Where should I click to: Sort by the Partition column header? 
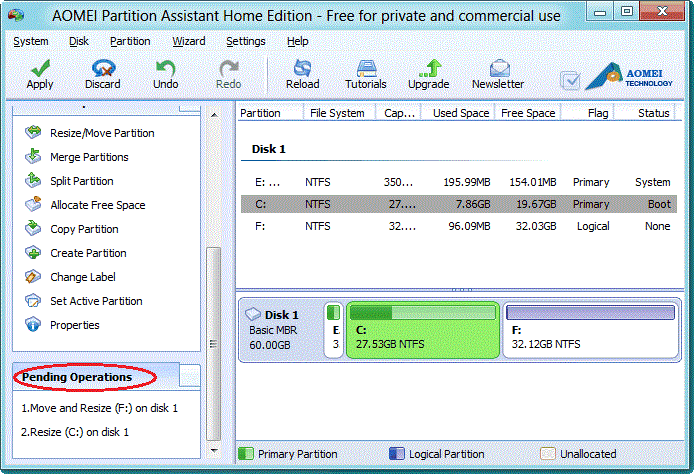(270, 113)
